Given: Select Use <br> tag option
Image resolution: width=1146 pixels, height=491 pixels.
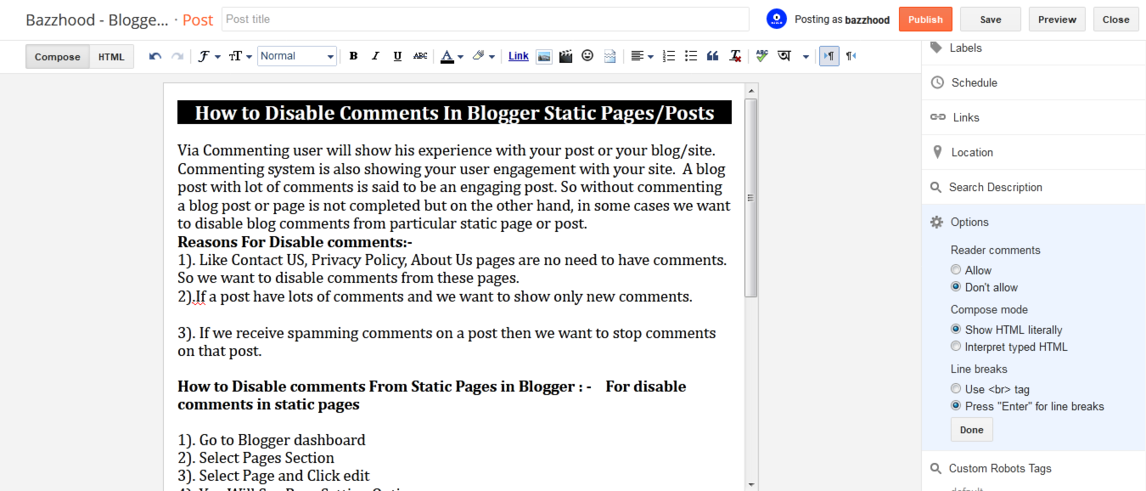Looking at the screenshot, I should coord(956,389).
